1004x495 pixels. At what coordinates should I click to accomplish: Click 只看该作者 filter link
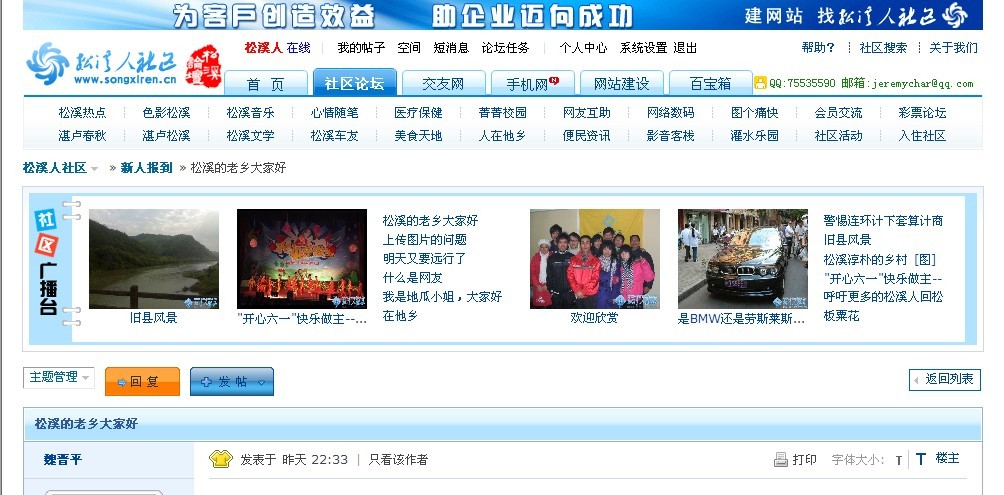click(x=398, y=460)
